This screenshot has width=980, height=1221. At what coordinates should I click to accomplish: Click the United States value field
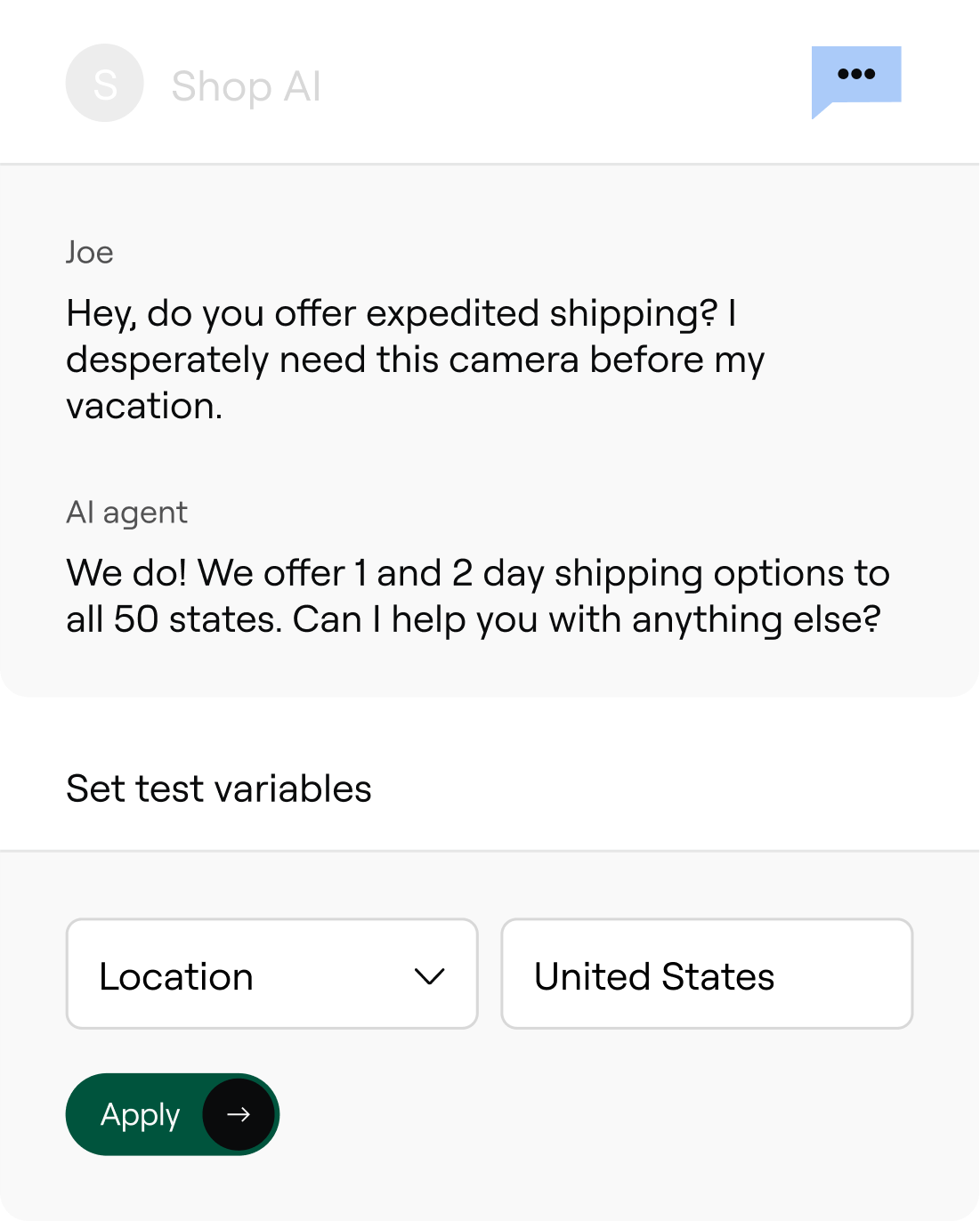(707, 974)
